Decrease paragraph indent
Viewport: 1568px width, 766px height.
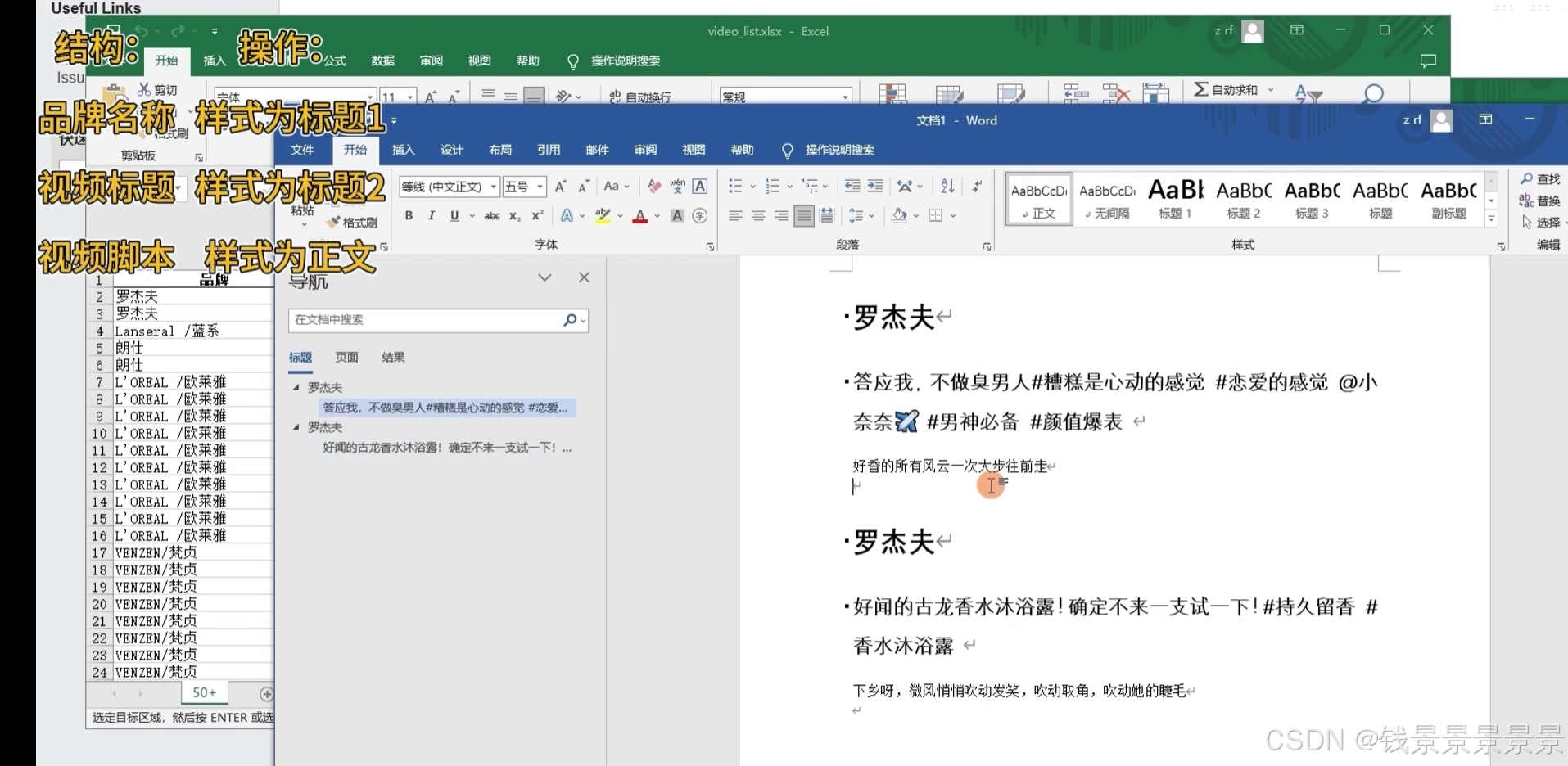tap(852, 187)
